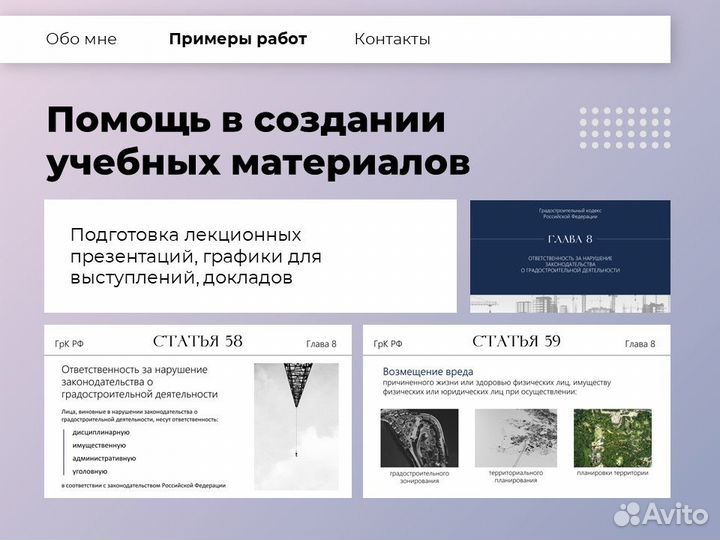Click the 'градостроительного зонирования' aerial photo
Viewport: 720px width, 540px height.
pos(419,438)
